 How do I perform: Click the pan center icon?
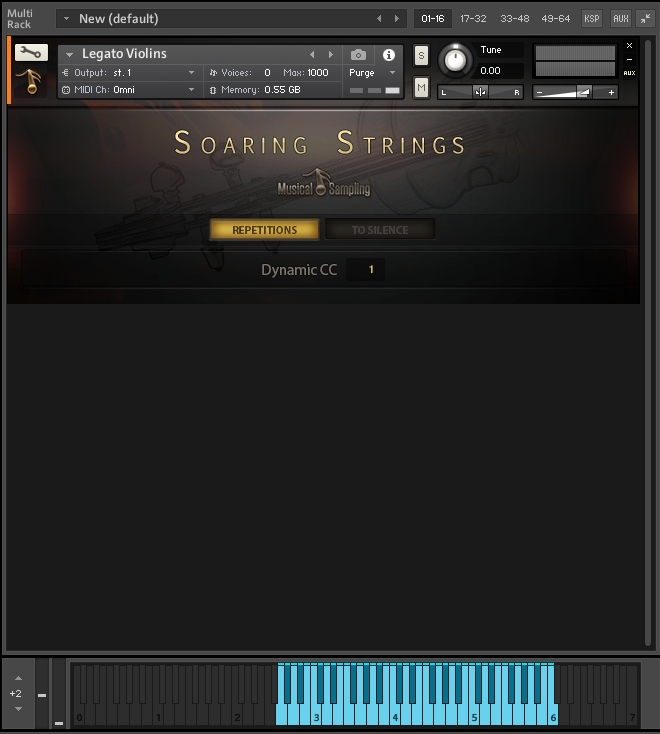480,92
